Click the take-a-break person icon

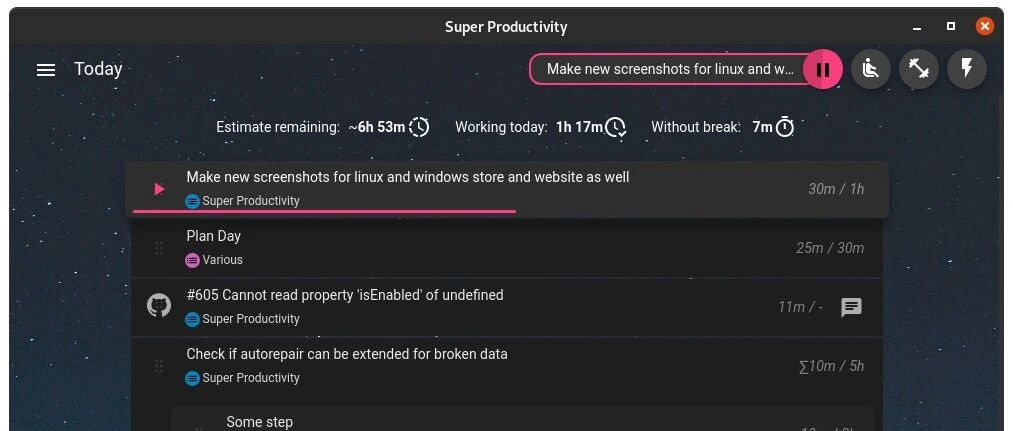tap(870, 68)
